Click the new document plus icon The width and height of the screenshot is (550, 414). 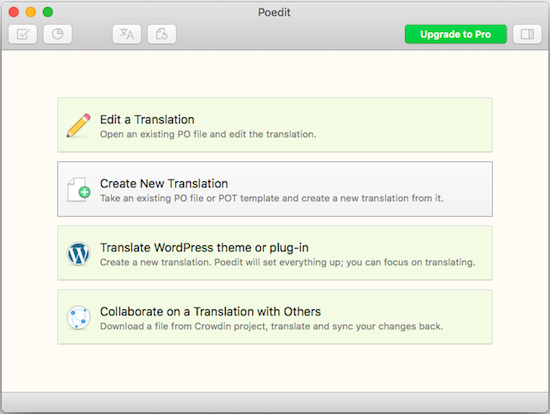79,189
